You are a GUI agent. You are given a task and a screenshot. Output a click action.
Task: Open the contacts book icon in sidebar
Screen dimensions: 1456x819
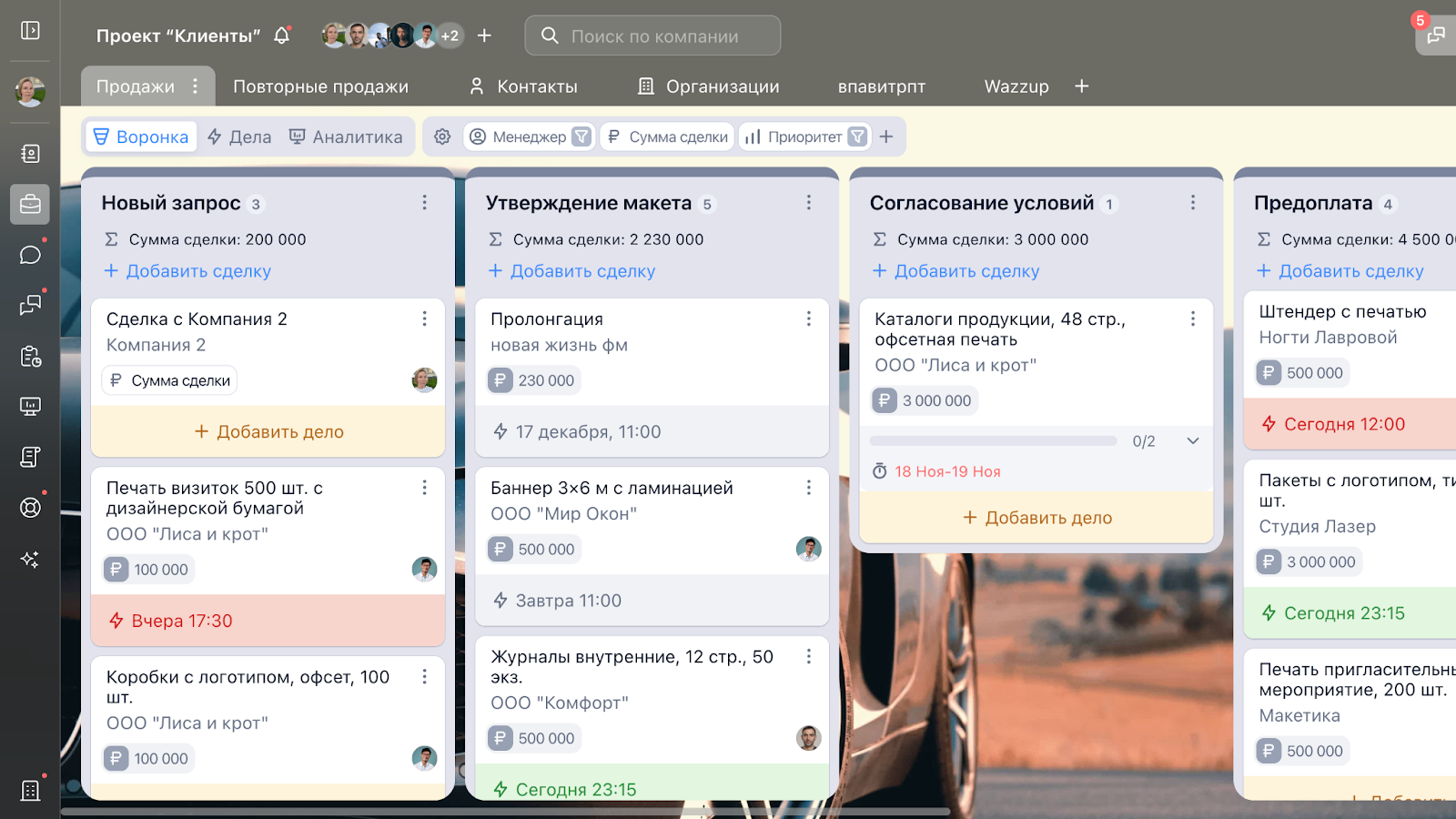point(30,153)
